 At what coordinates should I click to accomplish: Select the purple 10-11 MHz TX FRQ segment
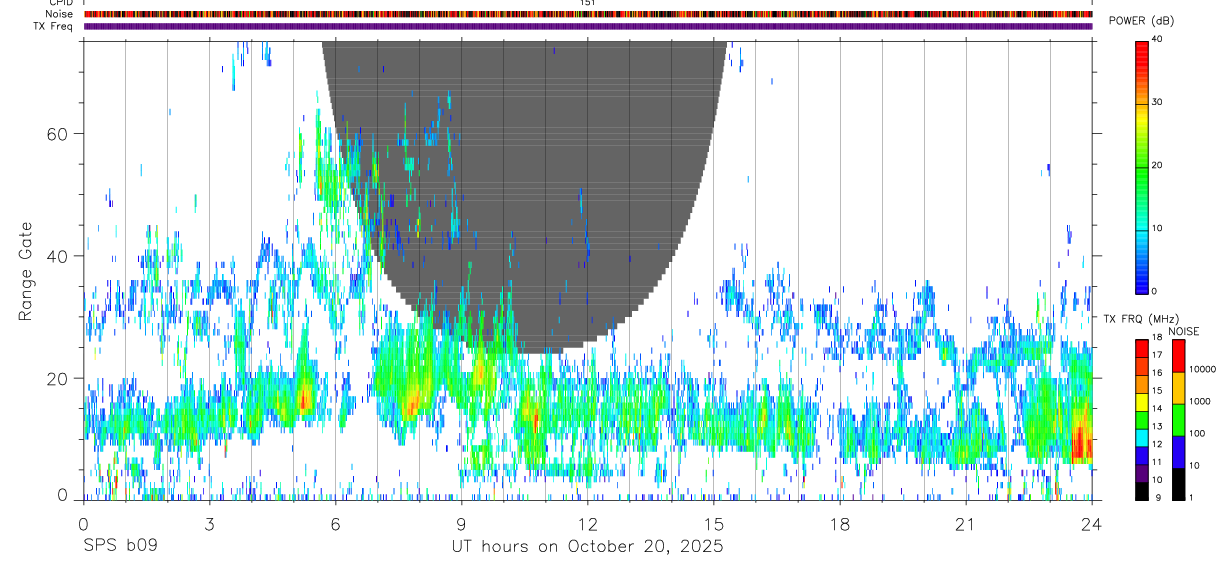point(1141,472)
